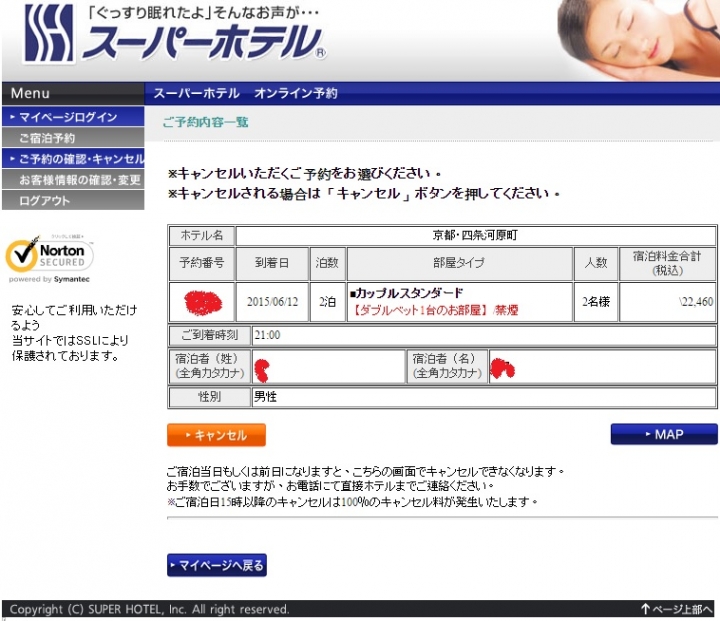Image resolution: width=720 pixels, height=621 pixels.
Task: Click room type カップルスタンダード
Action: [406, 293]
